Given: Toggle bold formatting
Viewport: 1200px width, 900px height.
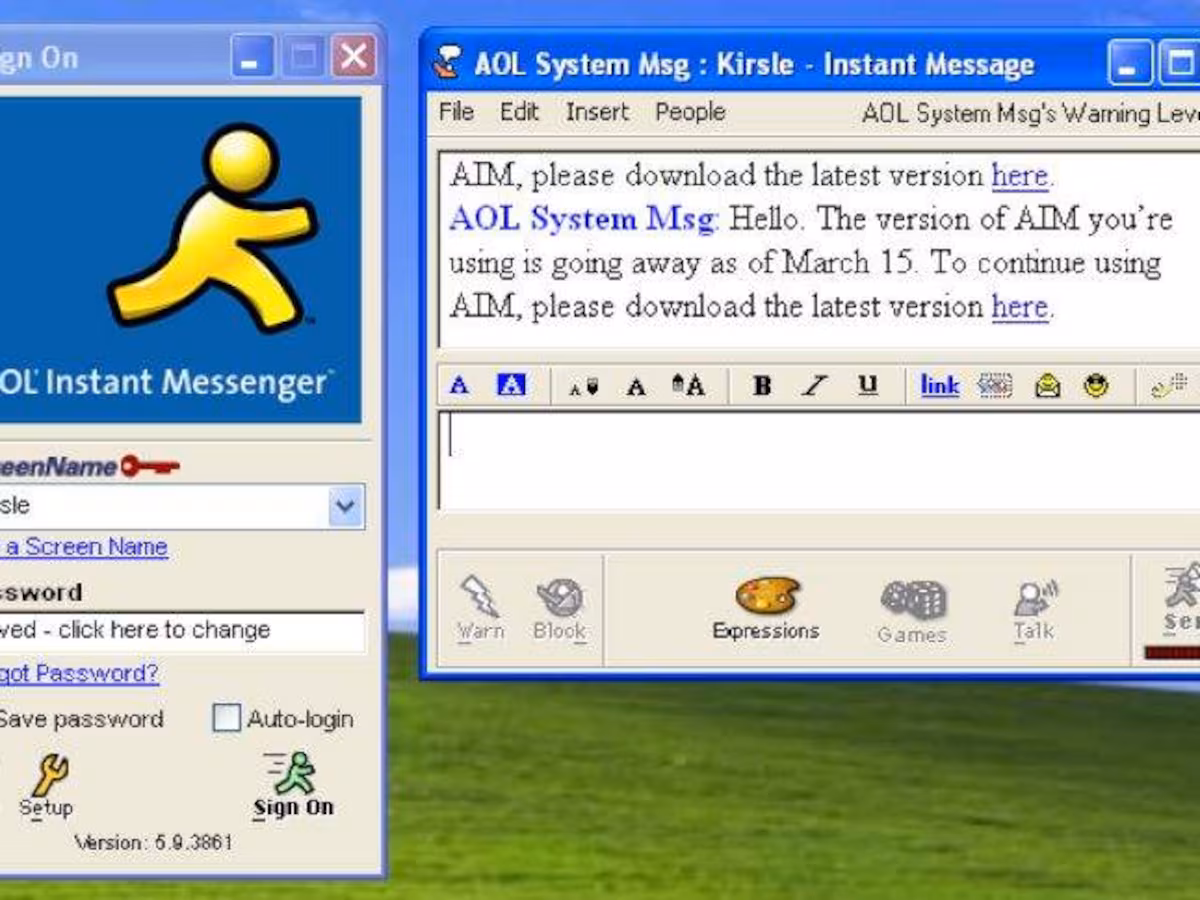Looking at the screenshot, I should (x=762, y=385).
